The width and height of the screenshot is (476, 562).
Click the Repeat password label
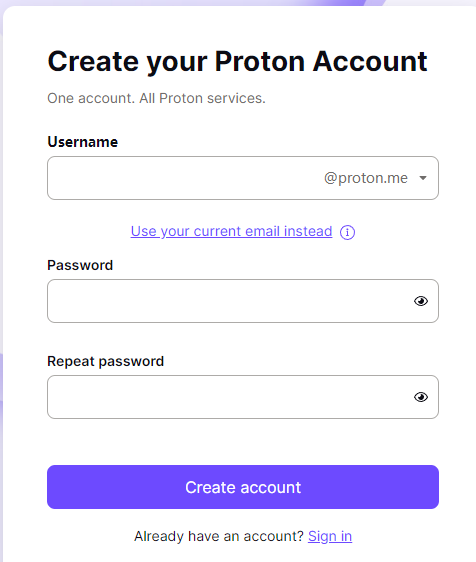click(x=105, y=361)
